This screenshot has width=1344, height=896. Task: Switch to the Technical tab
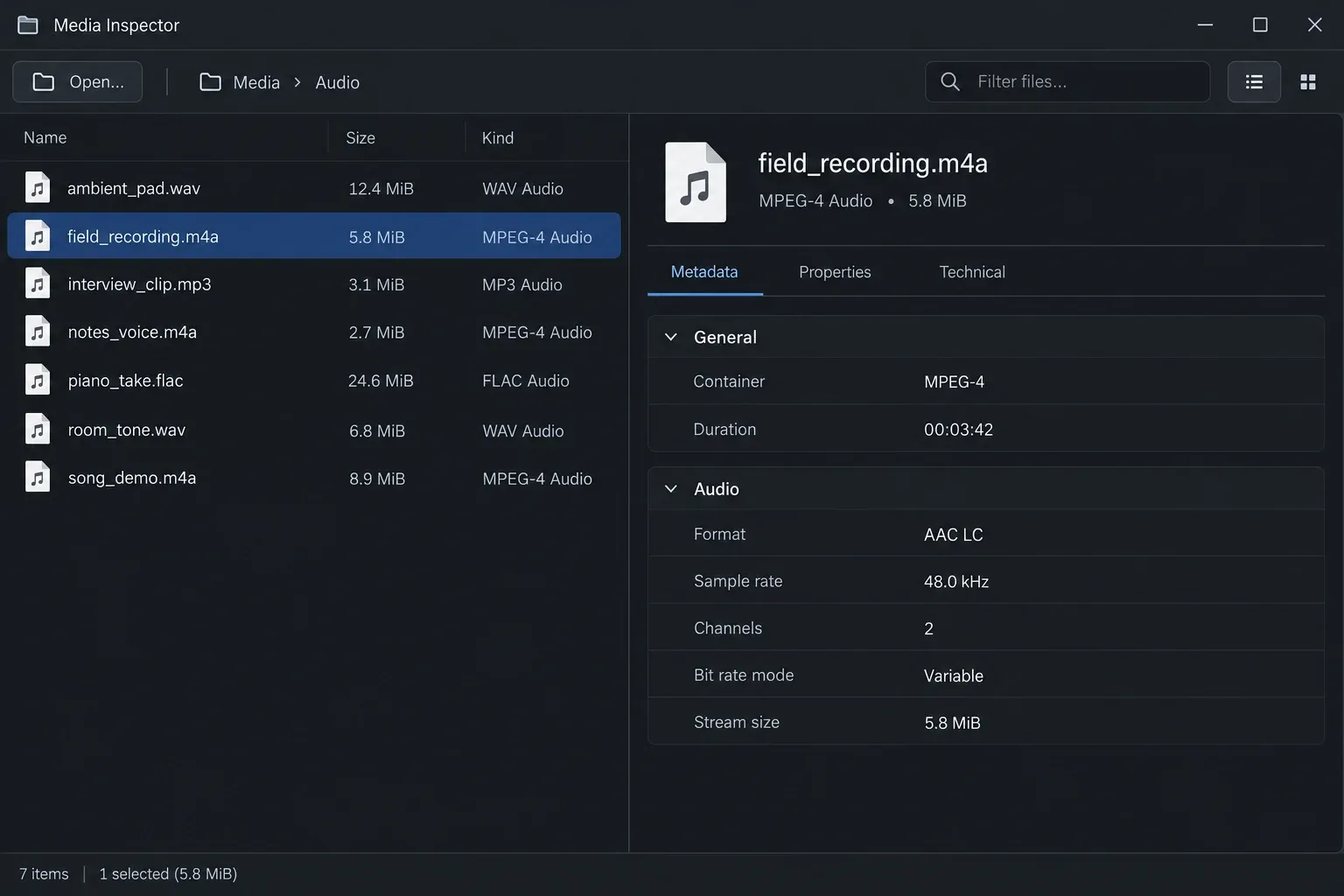(972, 272)
